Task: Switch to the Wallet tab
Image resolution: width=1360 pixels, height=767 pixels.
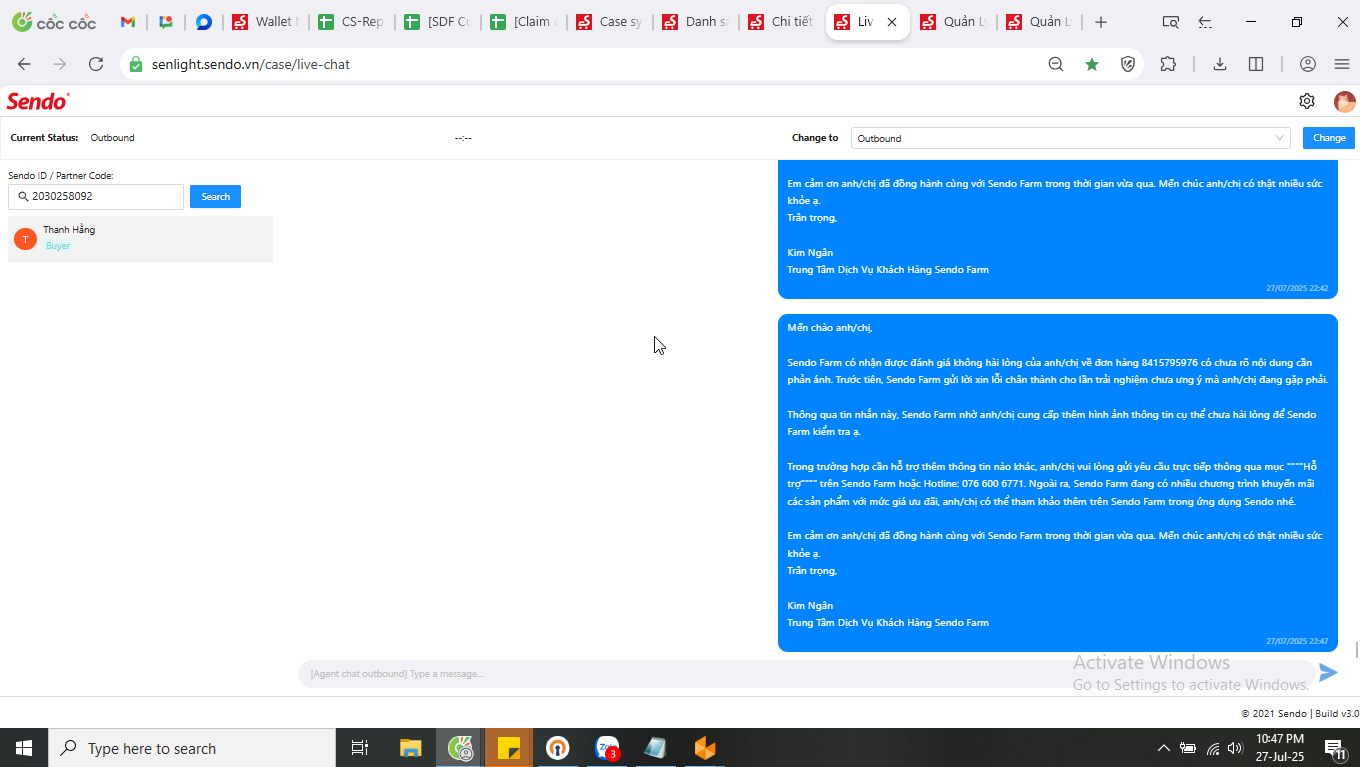Action: click(x=264, y=22)
